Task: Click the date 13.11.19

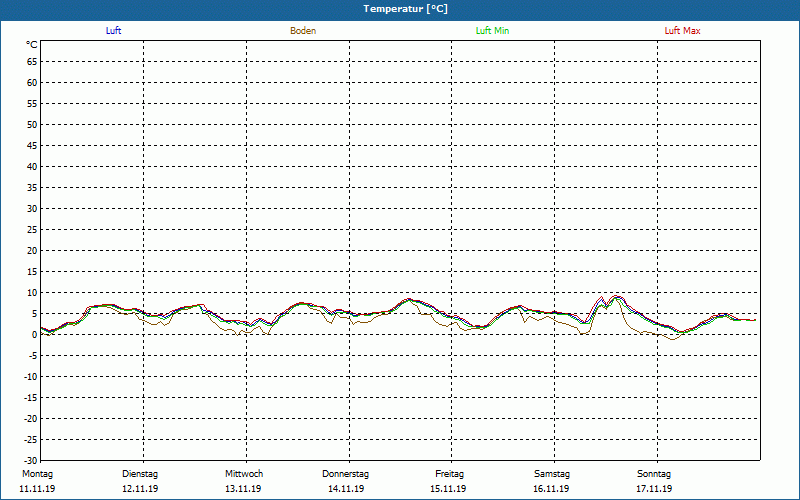Action: (x=243, y=489)
